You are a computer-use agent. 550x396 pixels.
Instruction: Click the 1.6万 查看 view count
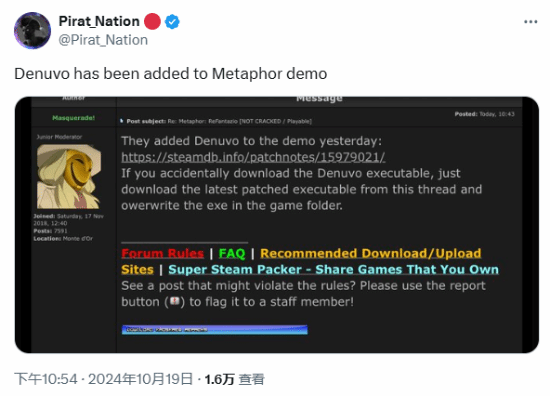point(235,379)
